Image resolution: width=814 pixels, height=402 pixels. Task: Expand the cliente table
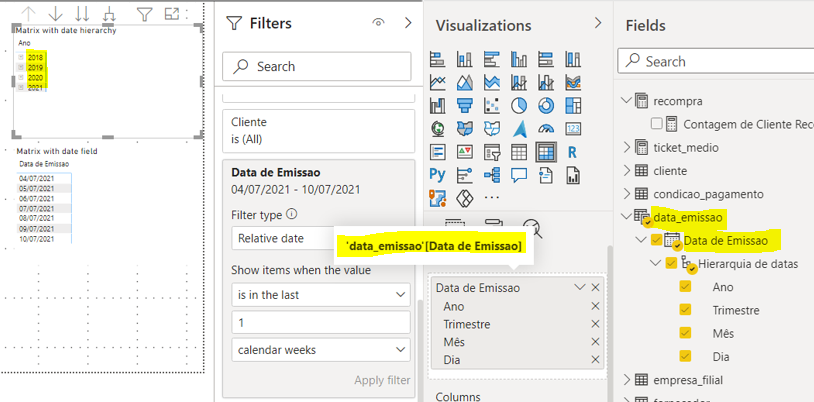pyautogui.click(x=628, y=171)
